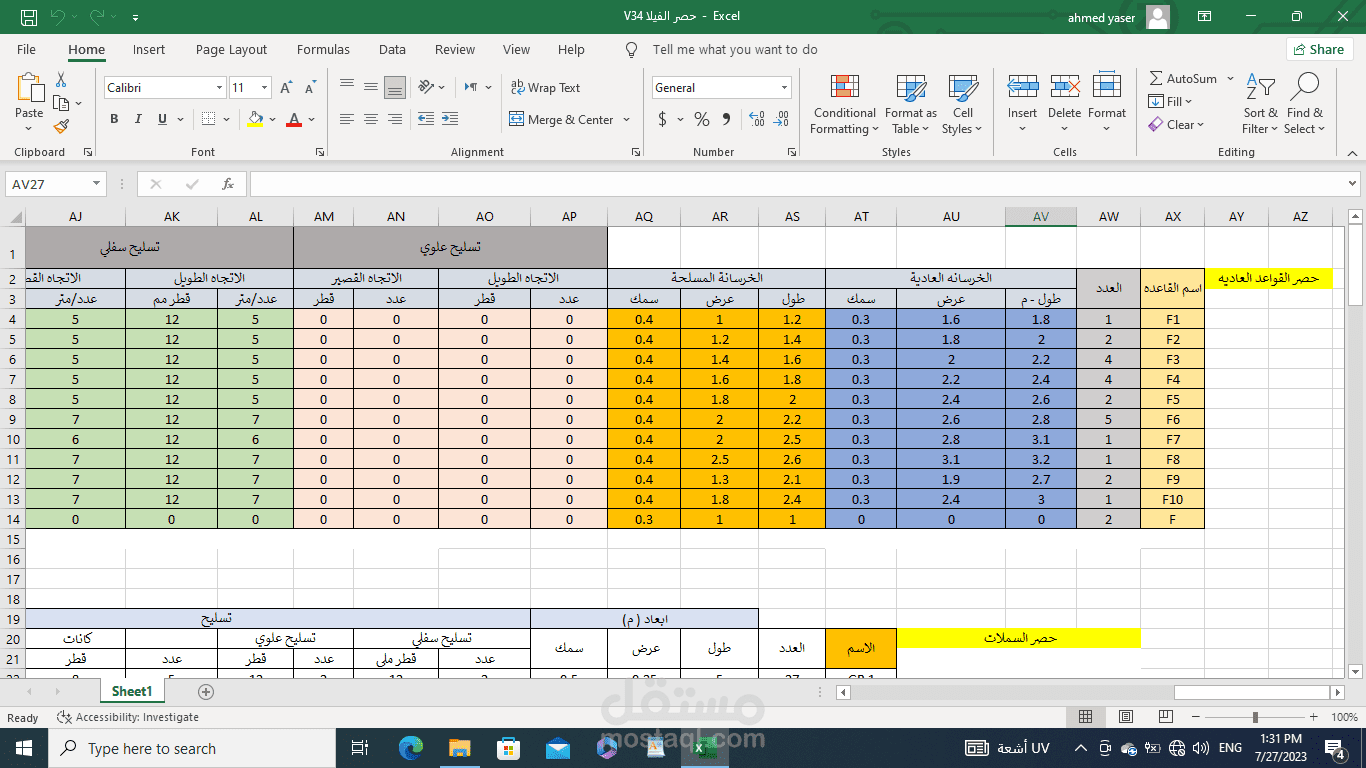Image resolution: width=1366 pixels, height=768 pixels.
Task: Open Format as Table gallery
Action: coord(911,104)
